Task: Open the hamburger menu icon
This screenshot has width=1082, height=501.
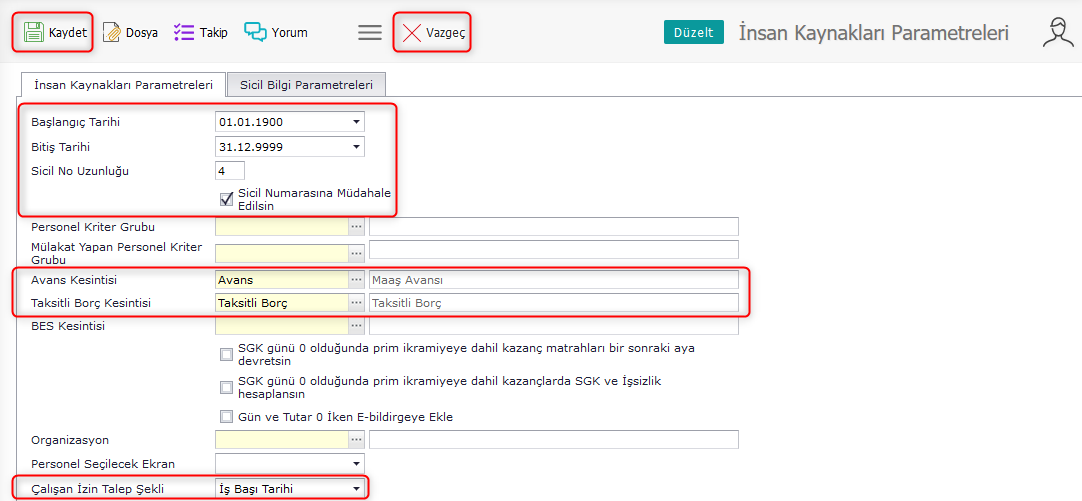Action: [x=370, y=33]
